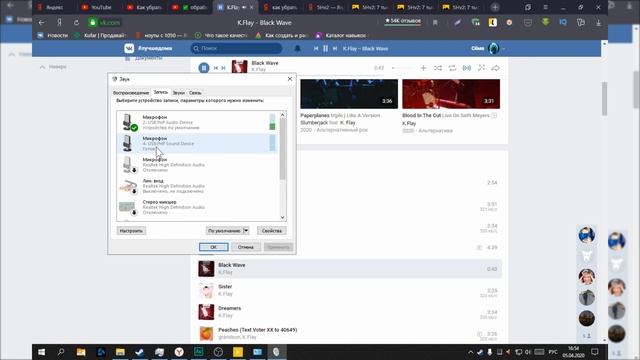Image resolution: width=640 pixels, height=360 pixels.
Task: Click Отмена in the sound dialog
Action: [x=246, y=247]
